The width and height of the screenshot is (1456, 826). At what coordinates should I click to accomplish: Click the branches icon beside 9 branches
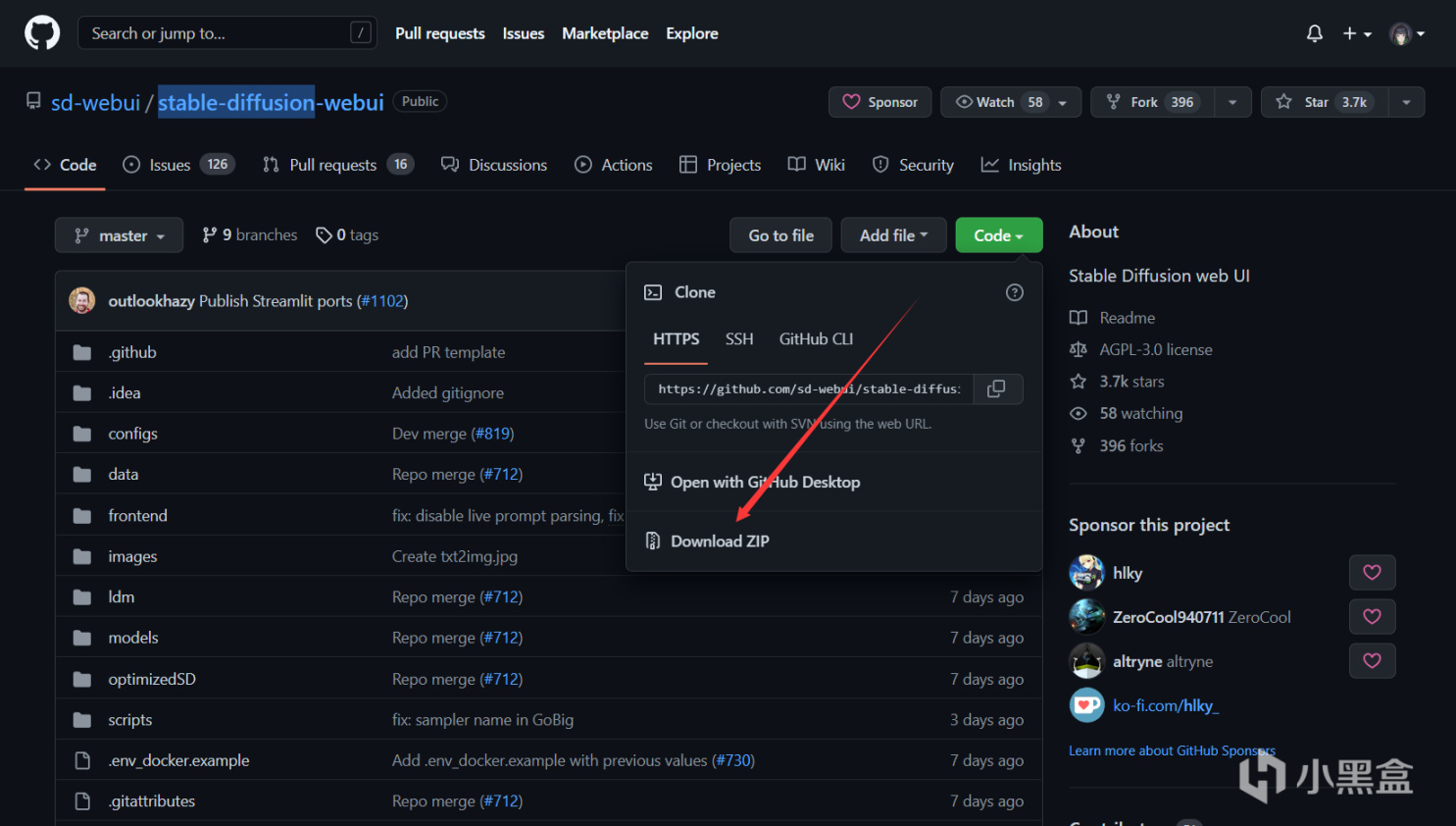tap(210, 235)
